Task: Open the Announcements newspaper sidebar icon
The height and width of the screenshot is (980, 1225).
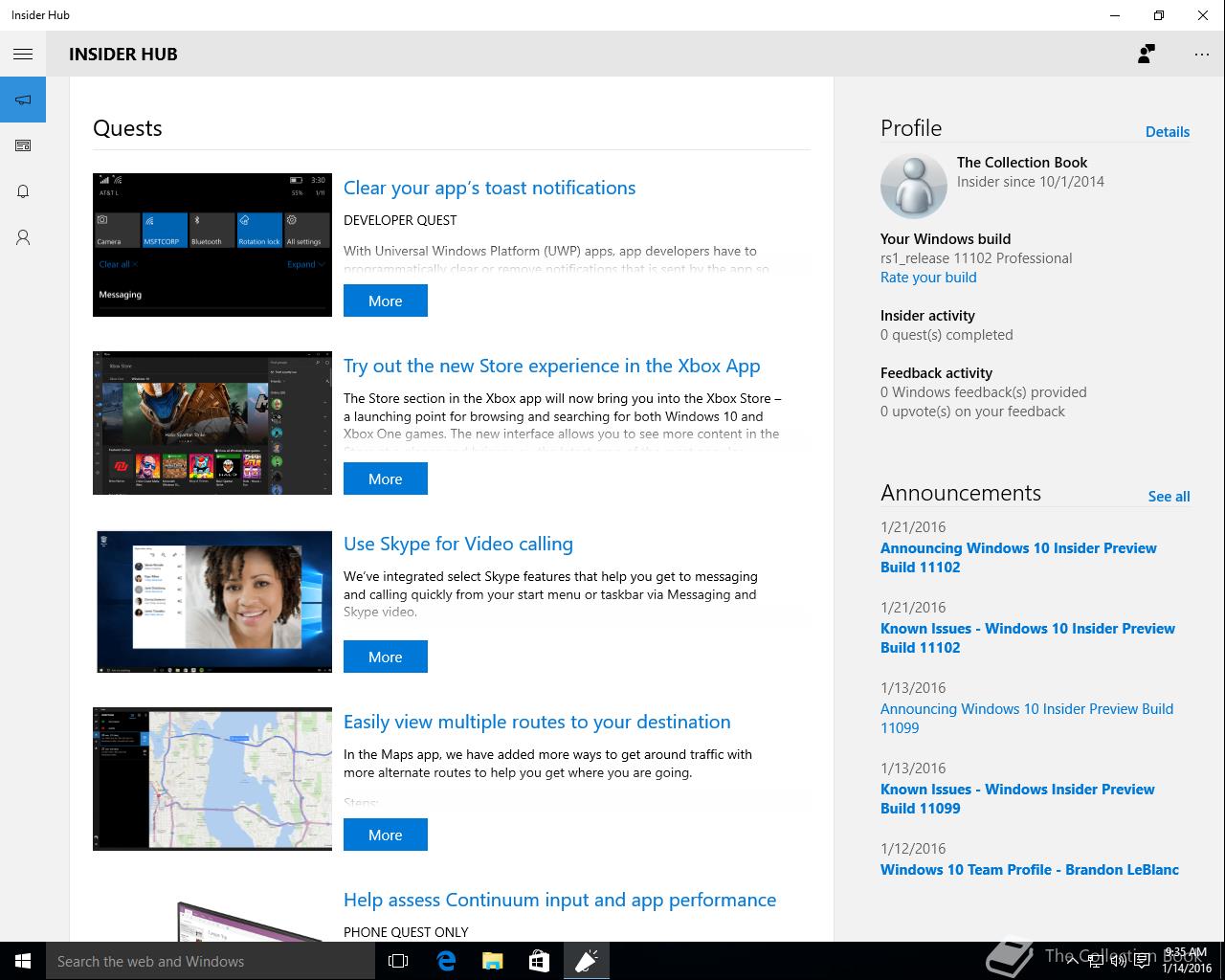Action: click(x=23, y=145)
